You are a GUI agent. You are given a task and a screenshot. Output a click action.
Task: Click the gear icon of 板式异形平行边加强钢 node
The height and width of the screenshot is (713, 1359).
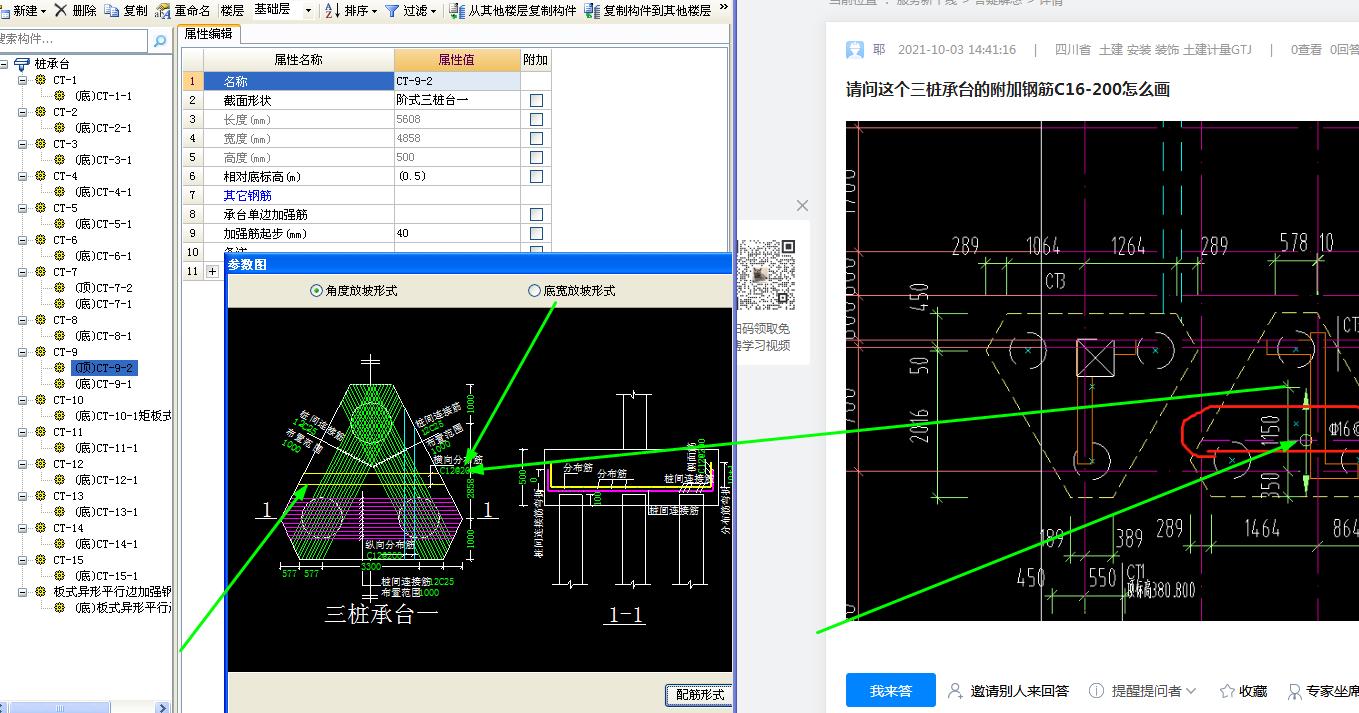[40, 592]
